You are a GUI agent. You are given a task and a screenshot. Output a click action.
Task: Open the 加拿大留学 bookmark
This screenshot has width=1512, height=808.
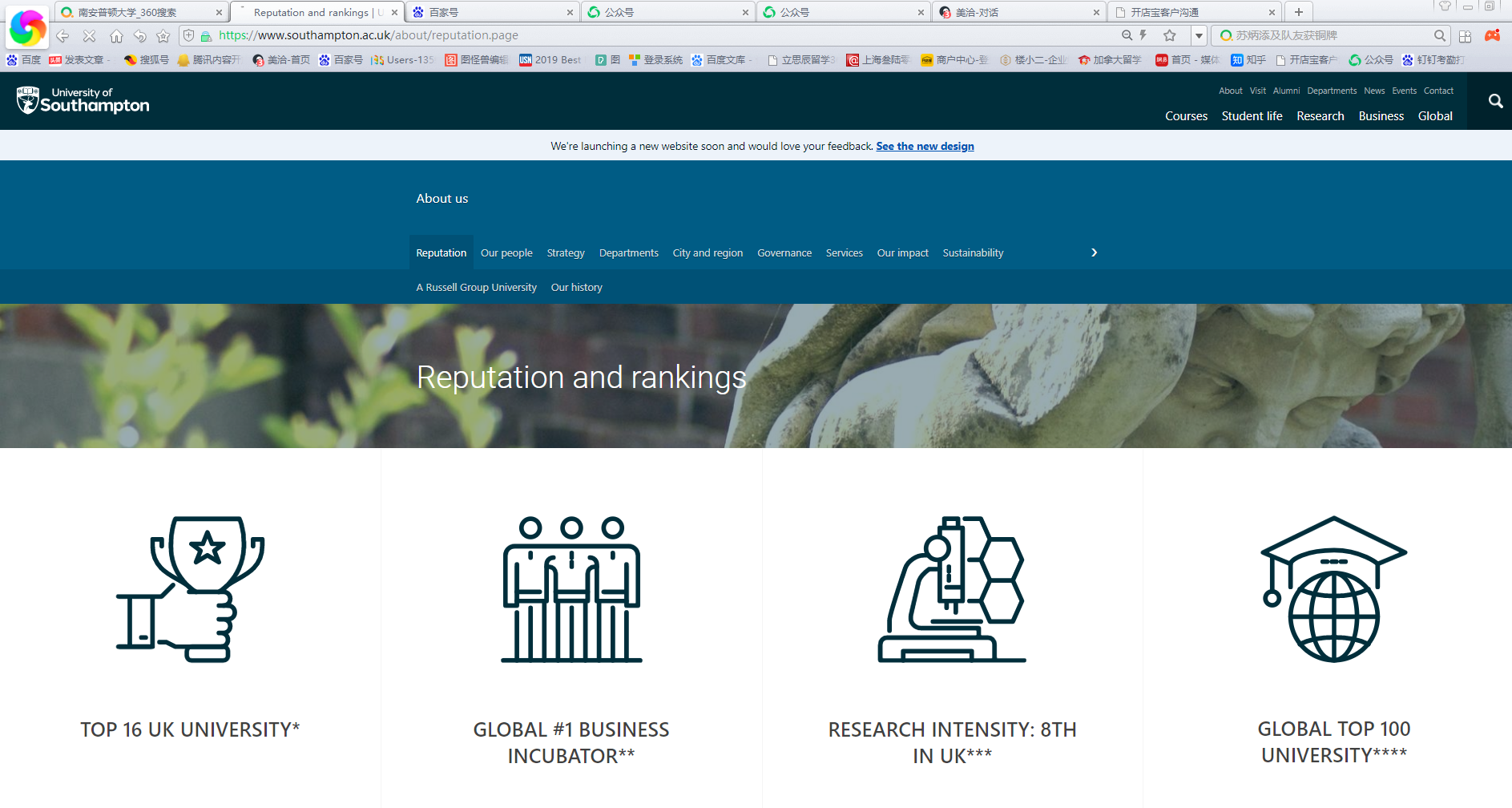[1110, 60]
